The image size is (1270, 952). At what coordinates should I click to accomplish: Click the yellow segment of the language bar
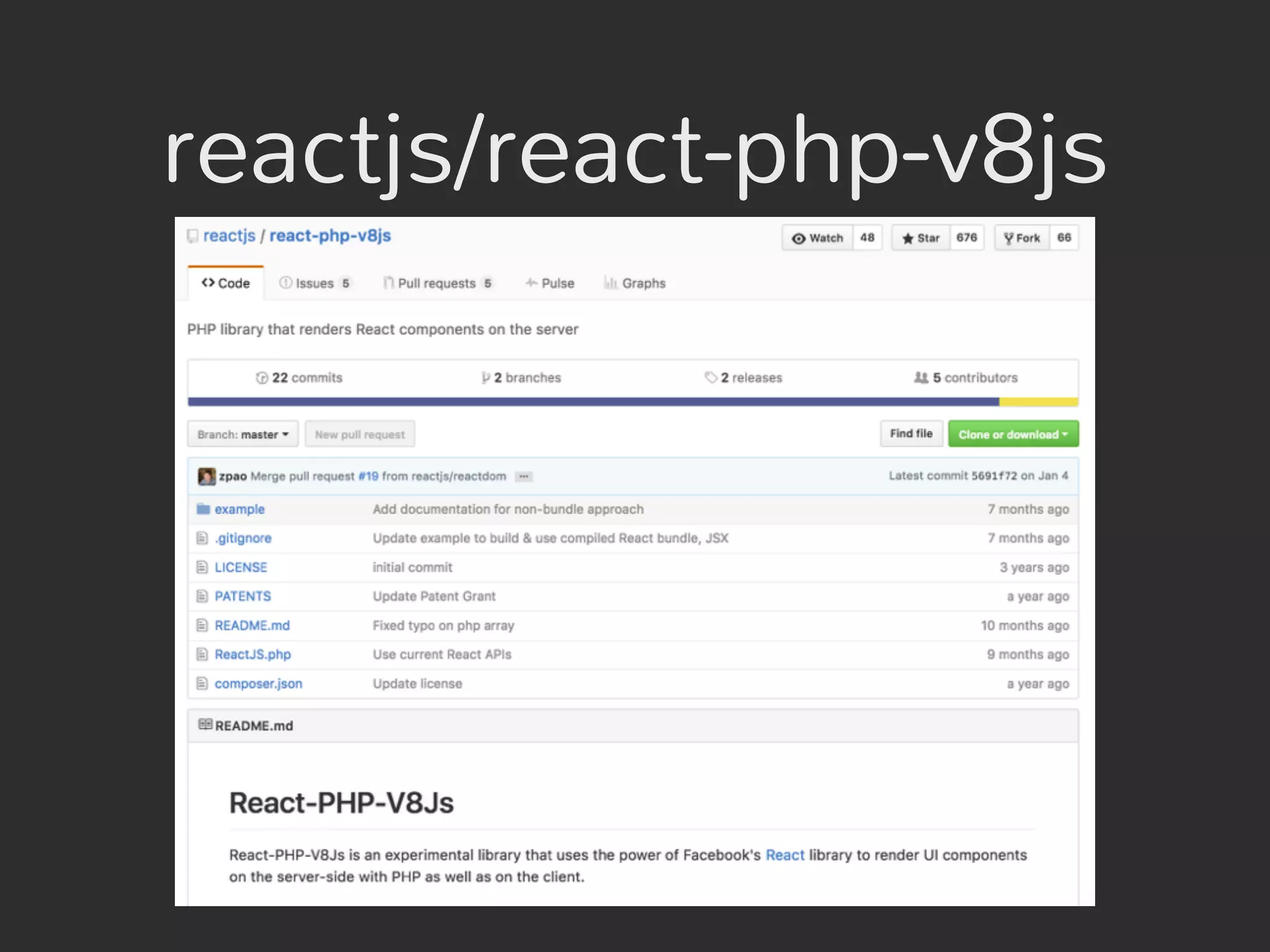[1039, 402]
